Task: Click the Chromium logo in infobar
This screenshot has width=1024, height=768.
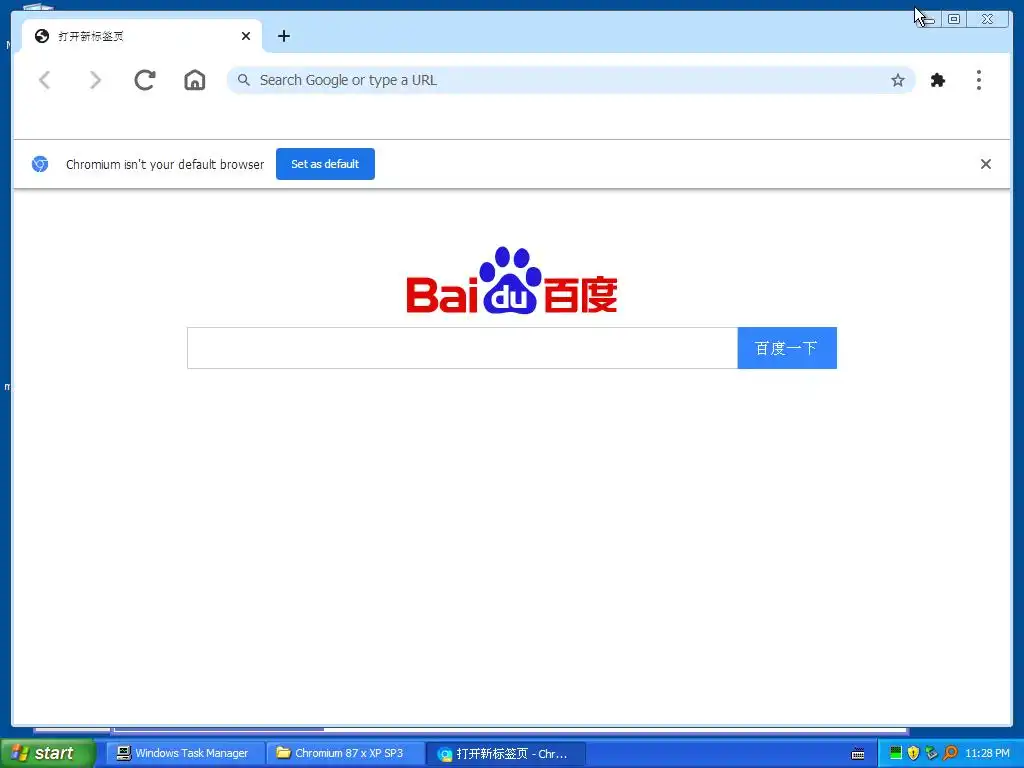Action: click(40, 164)
